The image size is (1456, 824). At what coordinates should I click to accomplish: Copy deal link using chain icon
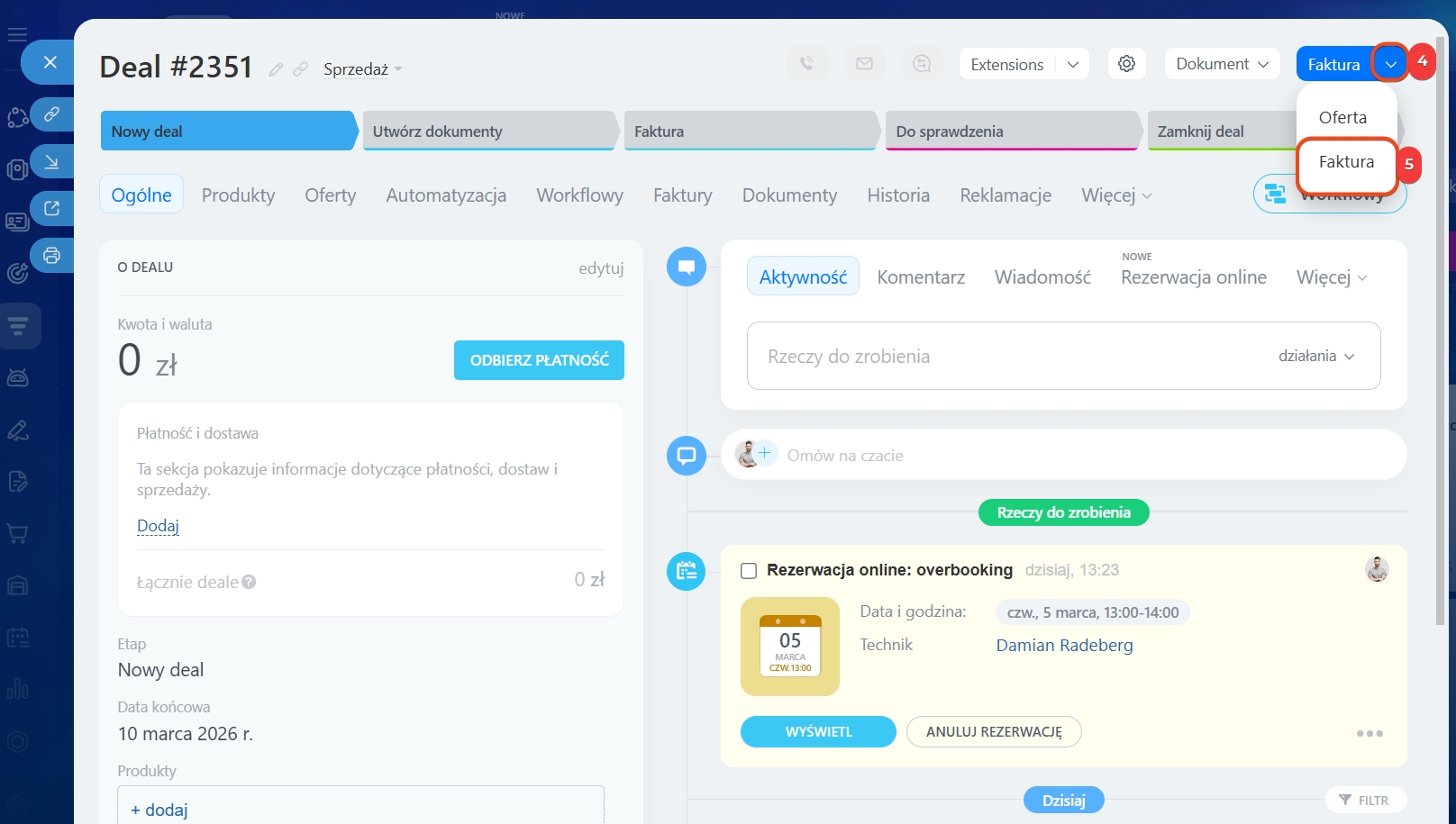[301, 69]
